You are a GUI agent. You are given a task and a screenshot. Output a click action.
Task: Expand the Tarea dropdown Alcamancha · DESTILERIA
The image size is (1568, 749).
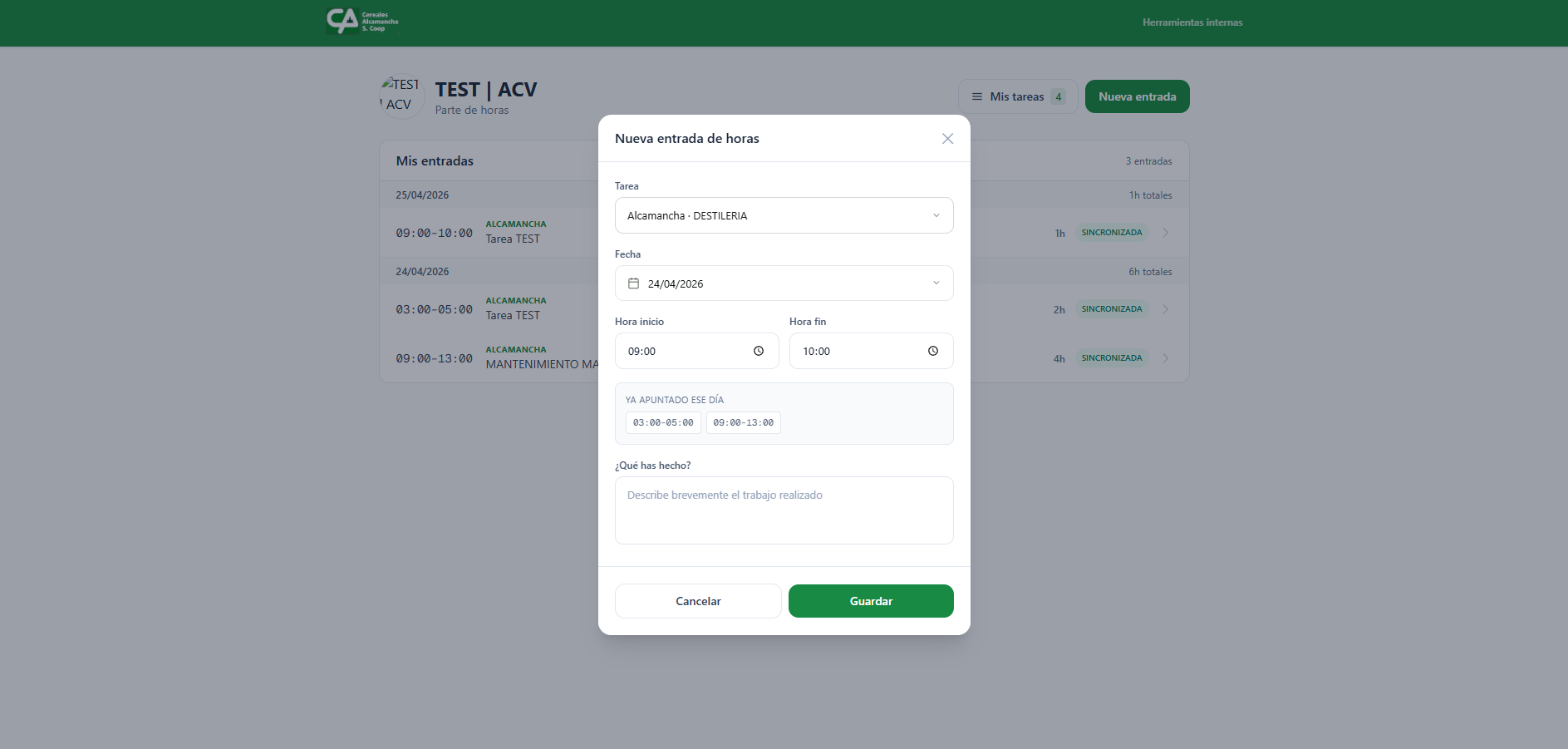click(x=784, y=215)
